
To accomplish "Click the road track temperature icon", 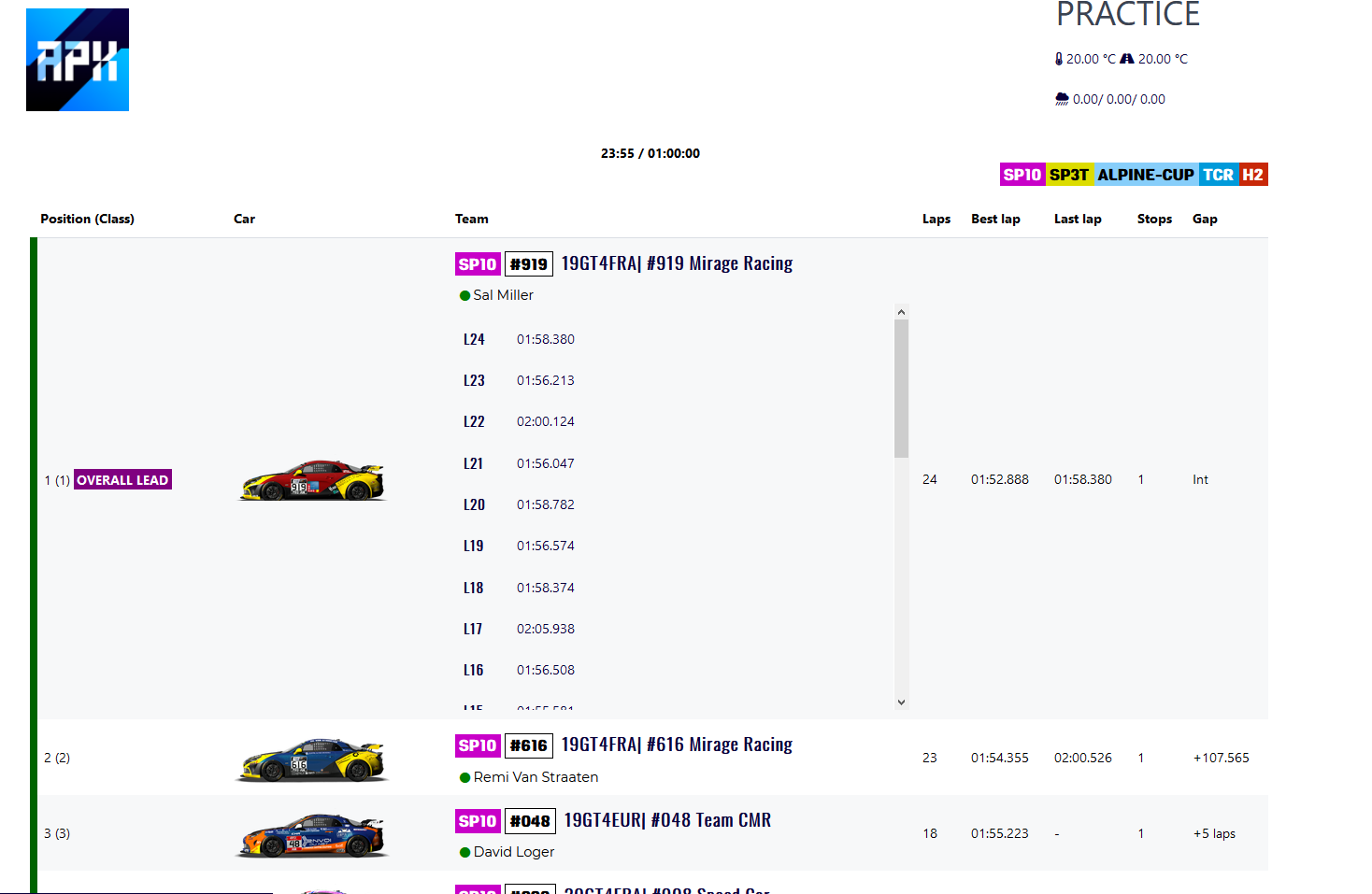I will [1127, 59].
